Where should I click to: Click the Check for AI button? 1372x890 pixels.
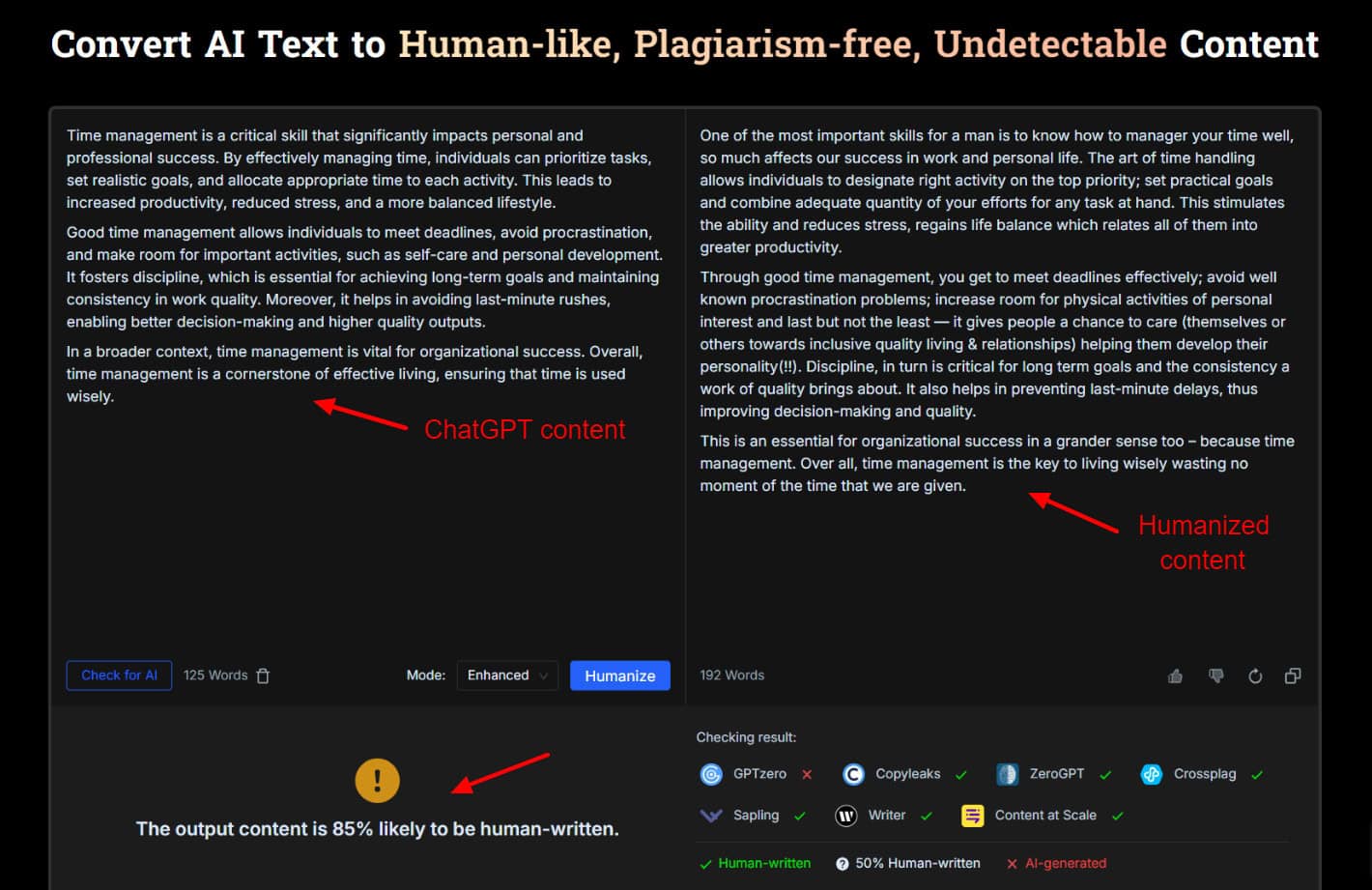click(x=119, y=675)
